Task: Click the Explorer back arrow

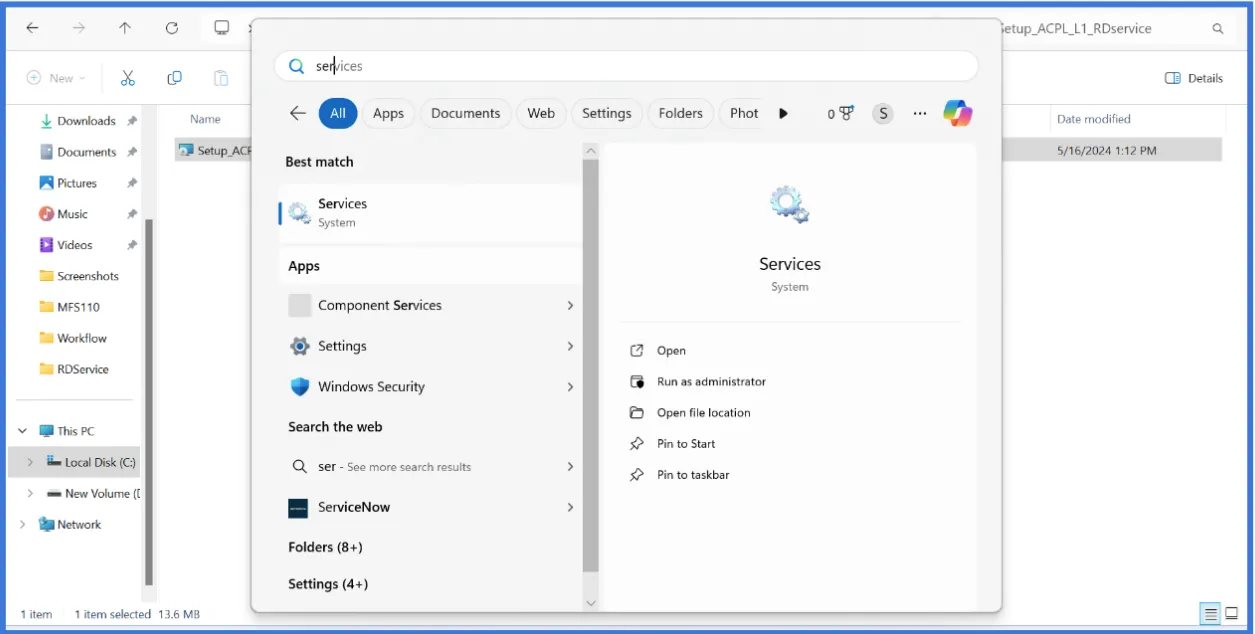Action: coord(32,28)
